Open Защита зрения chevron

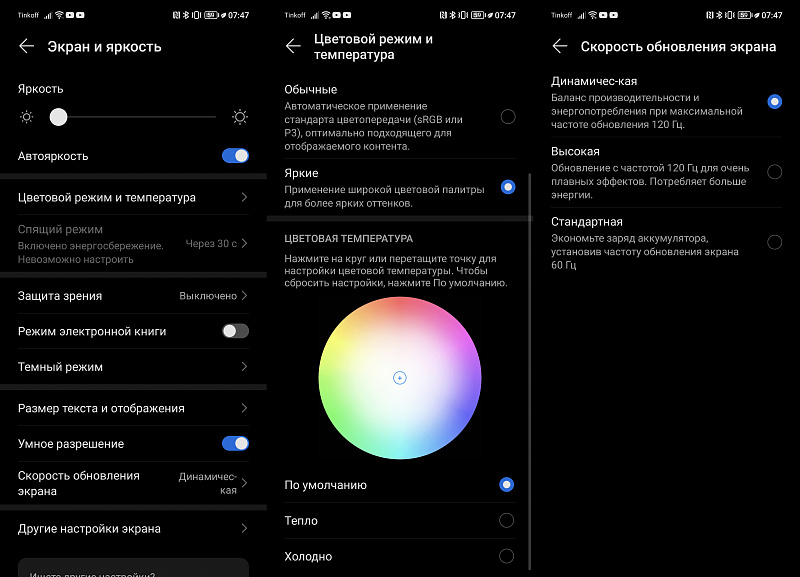[244, 296]
